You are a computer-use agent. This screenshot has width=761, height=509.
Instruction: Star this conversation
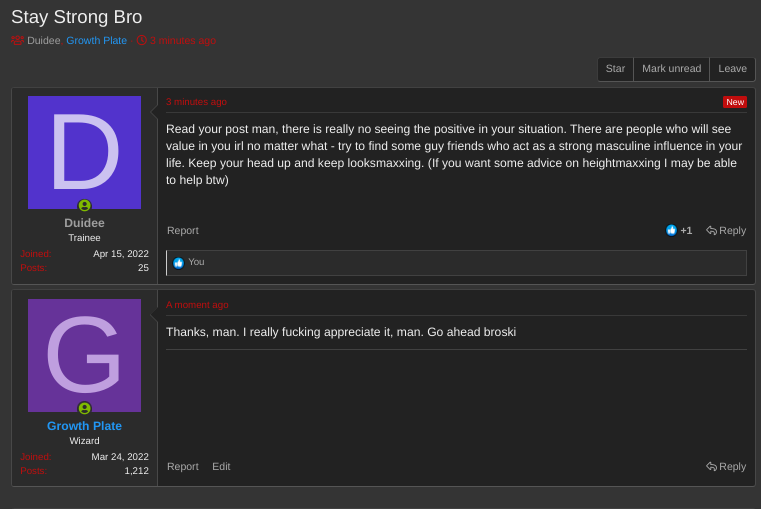pos(615,69)
